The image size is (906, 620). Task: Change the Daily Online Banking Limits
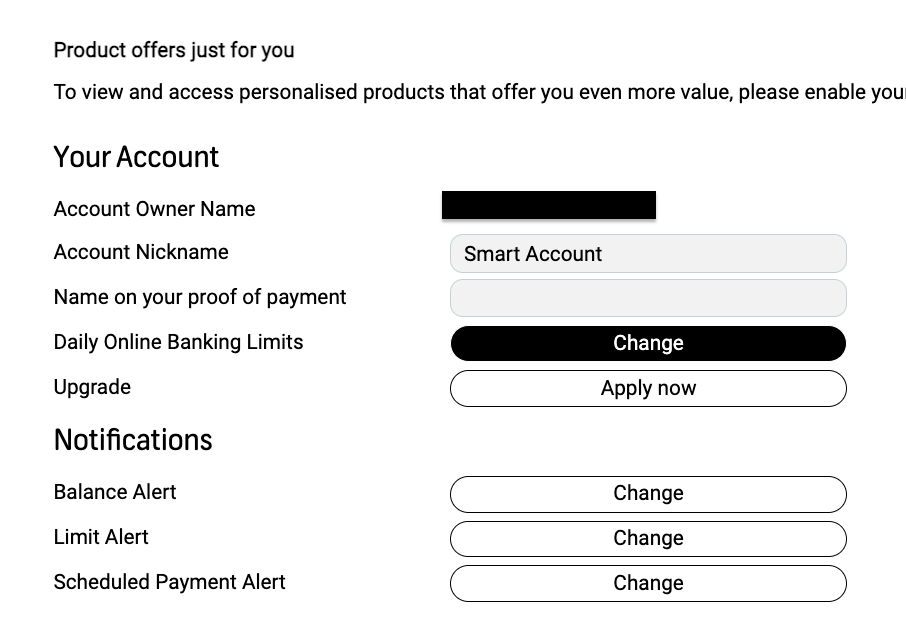[648, 343]
